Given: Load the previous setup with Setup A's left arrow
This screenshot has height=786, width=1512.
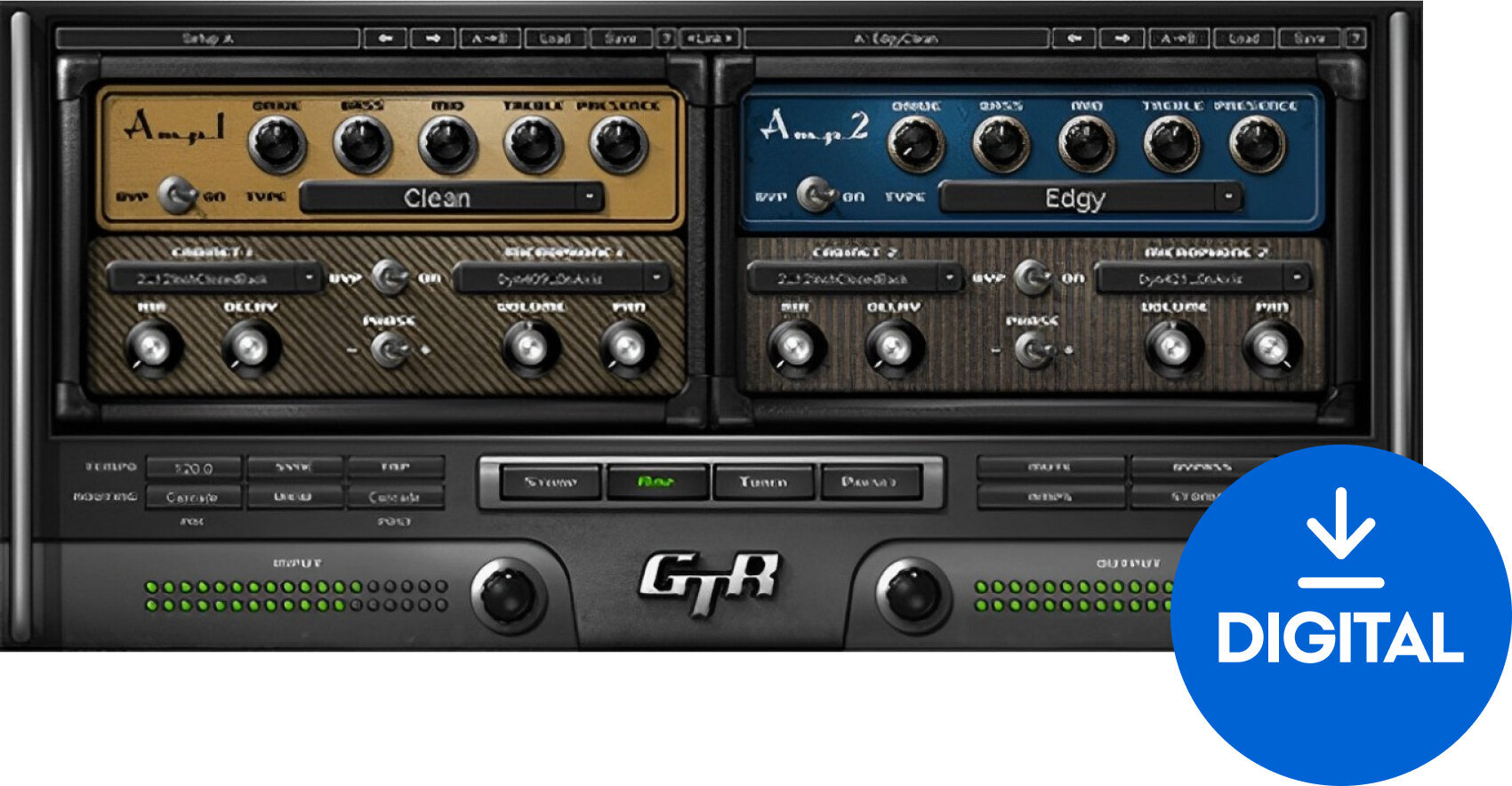Looking at the screenshot, I should (385, 38).
